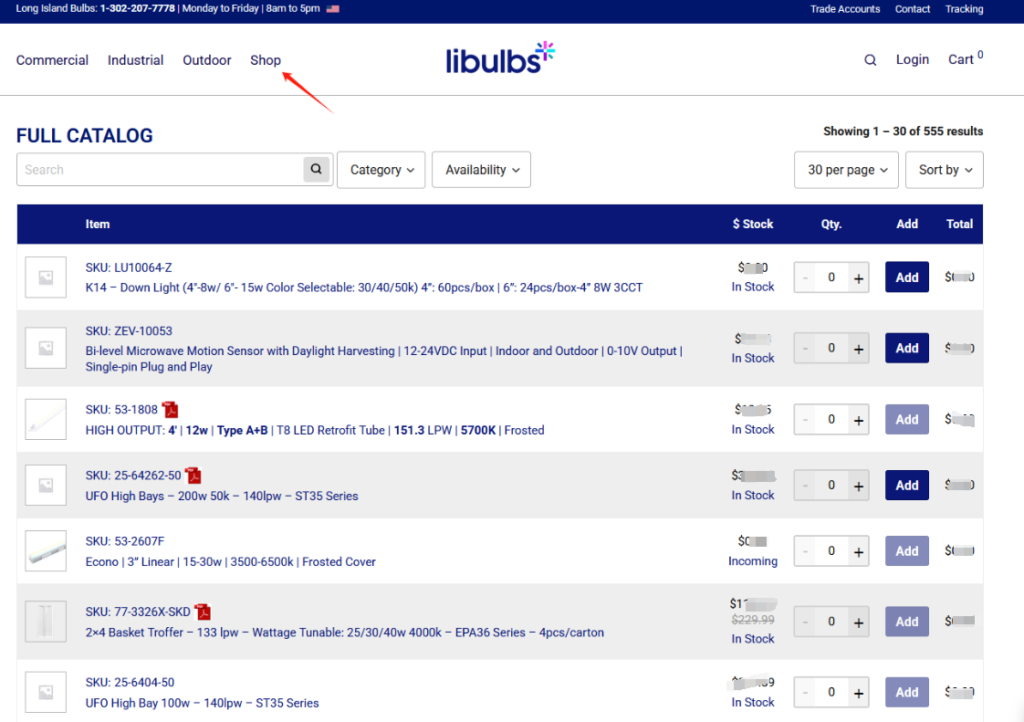Increase quantity for SKU 77-3326X-SKD
This screenshot has width=1024, height=722.
(858, 622)
